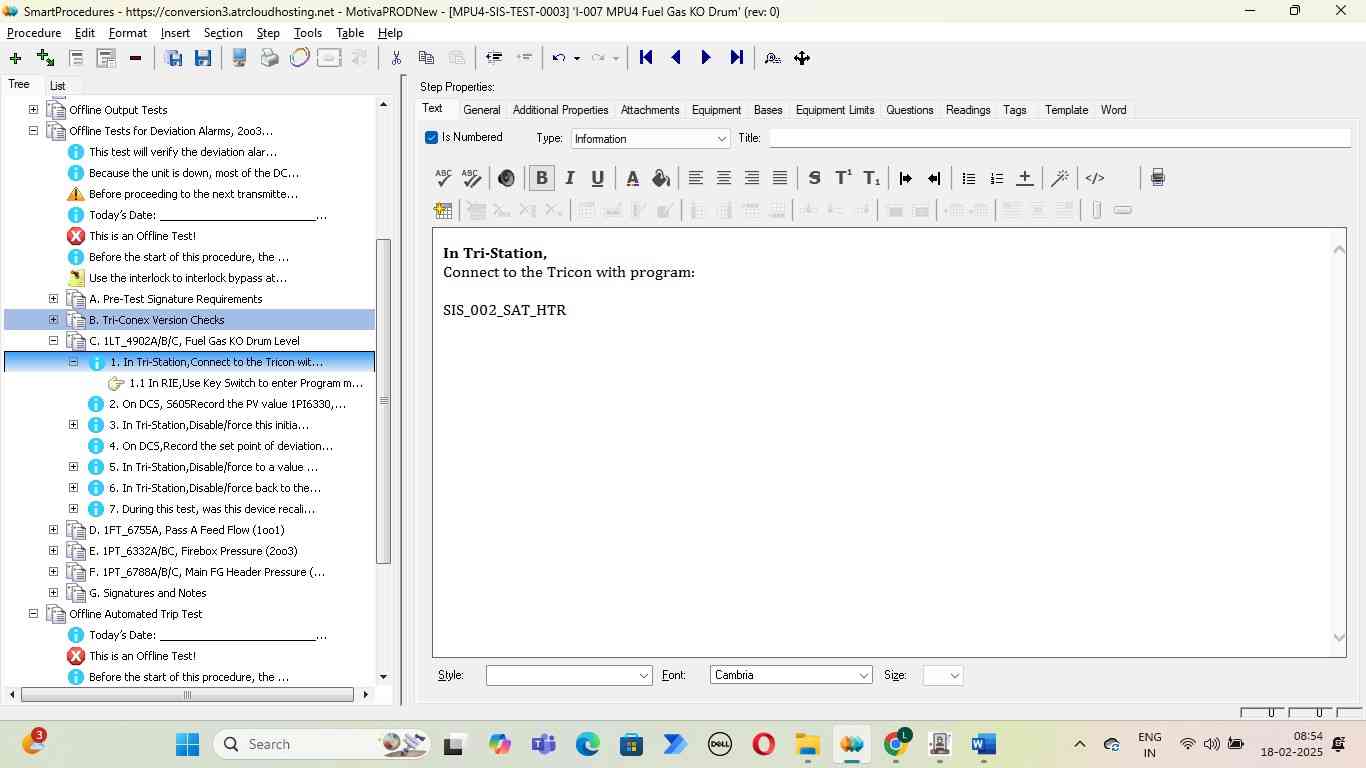Toggle bold formatting button
The height and width of the screenshot is (768, 1366).
[x=541, y=178]
